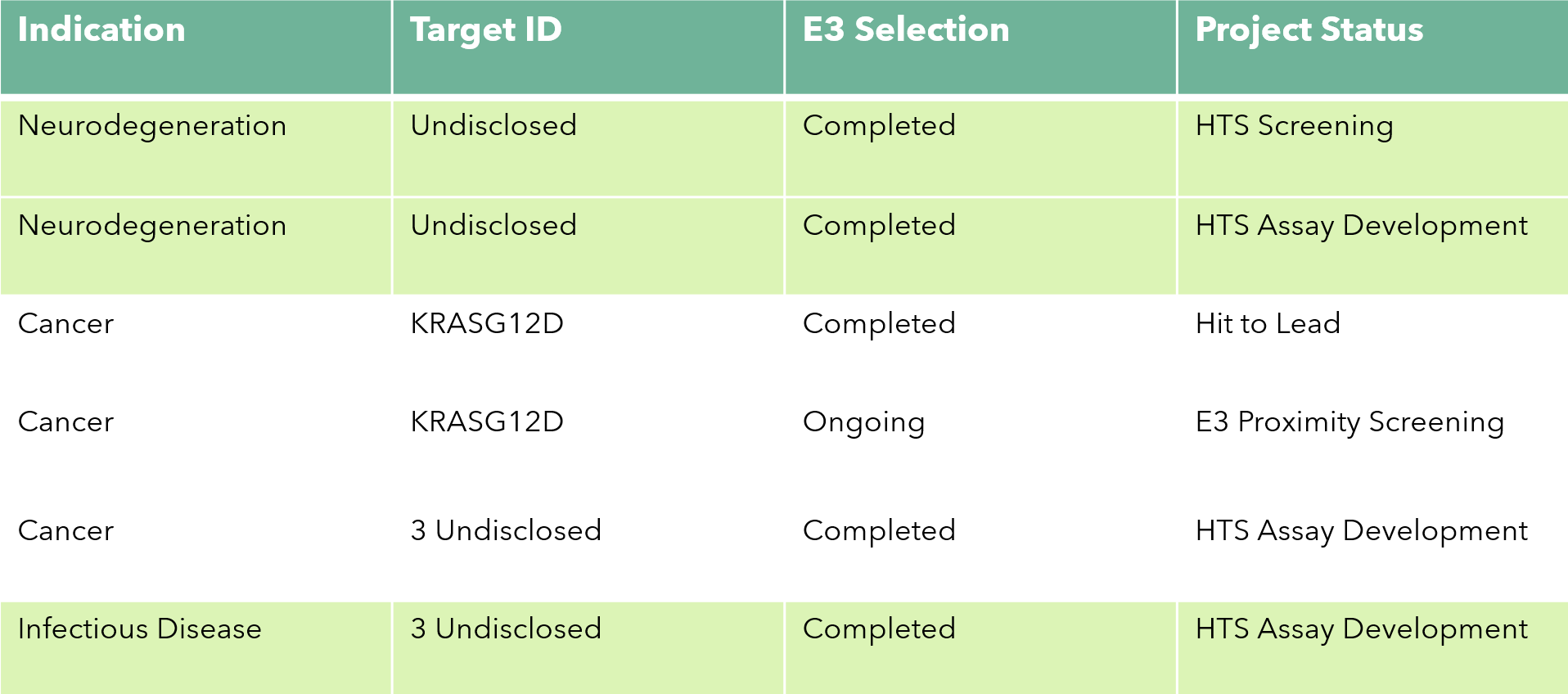The image size is (1568, 694).
Task: Click the Indication column header
Action: [101, 30]
